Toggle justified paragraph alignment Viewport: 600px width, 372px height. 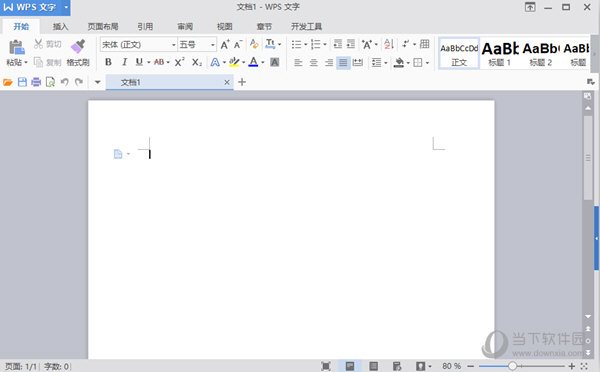click(343, 62)
